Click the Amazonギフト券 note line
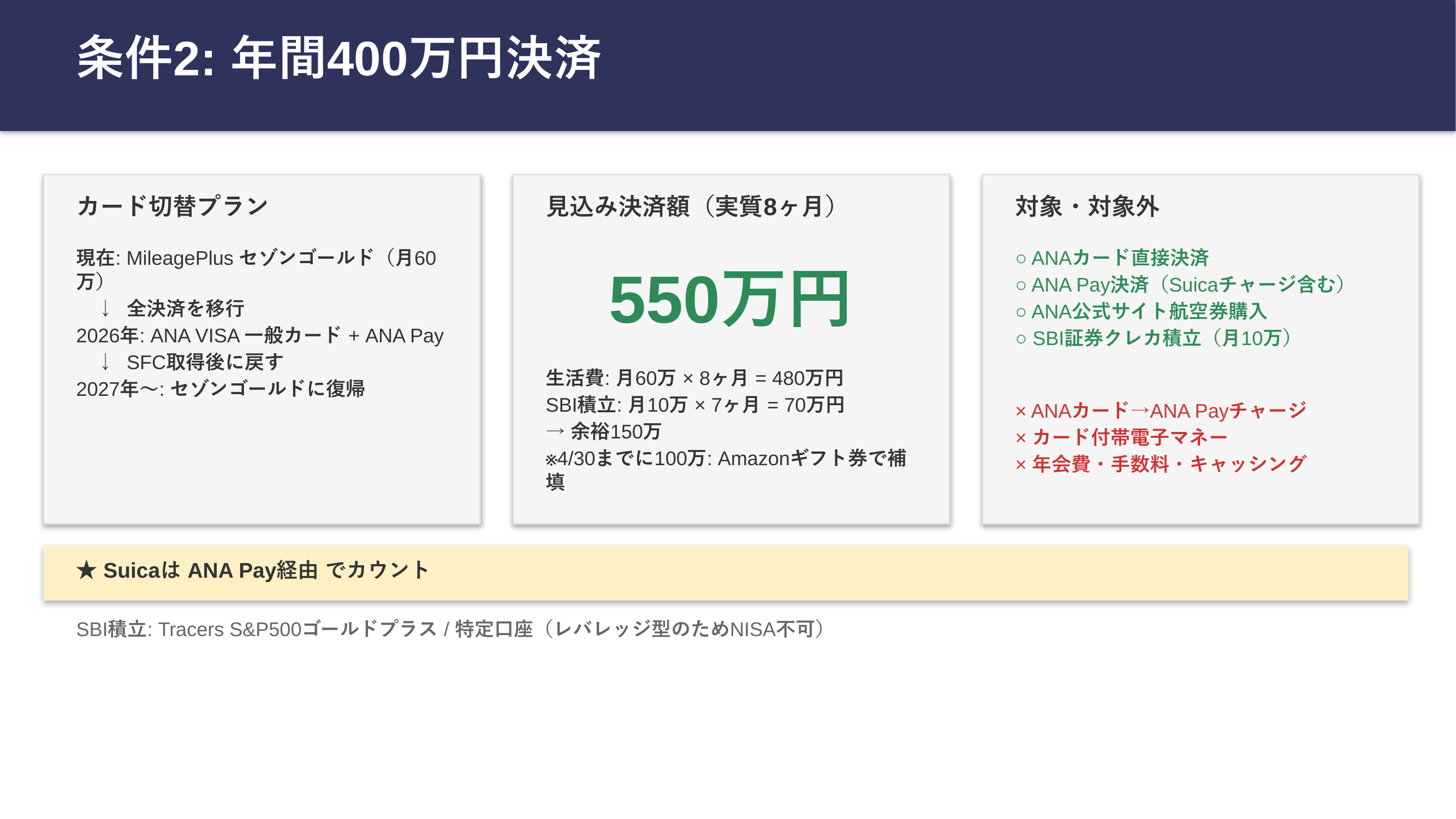The height and width of the screenshot is (819, 1456). pos(725,459)
